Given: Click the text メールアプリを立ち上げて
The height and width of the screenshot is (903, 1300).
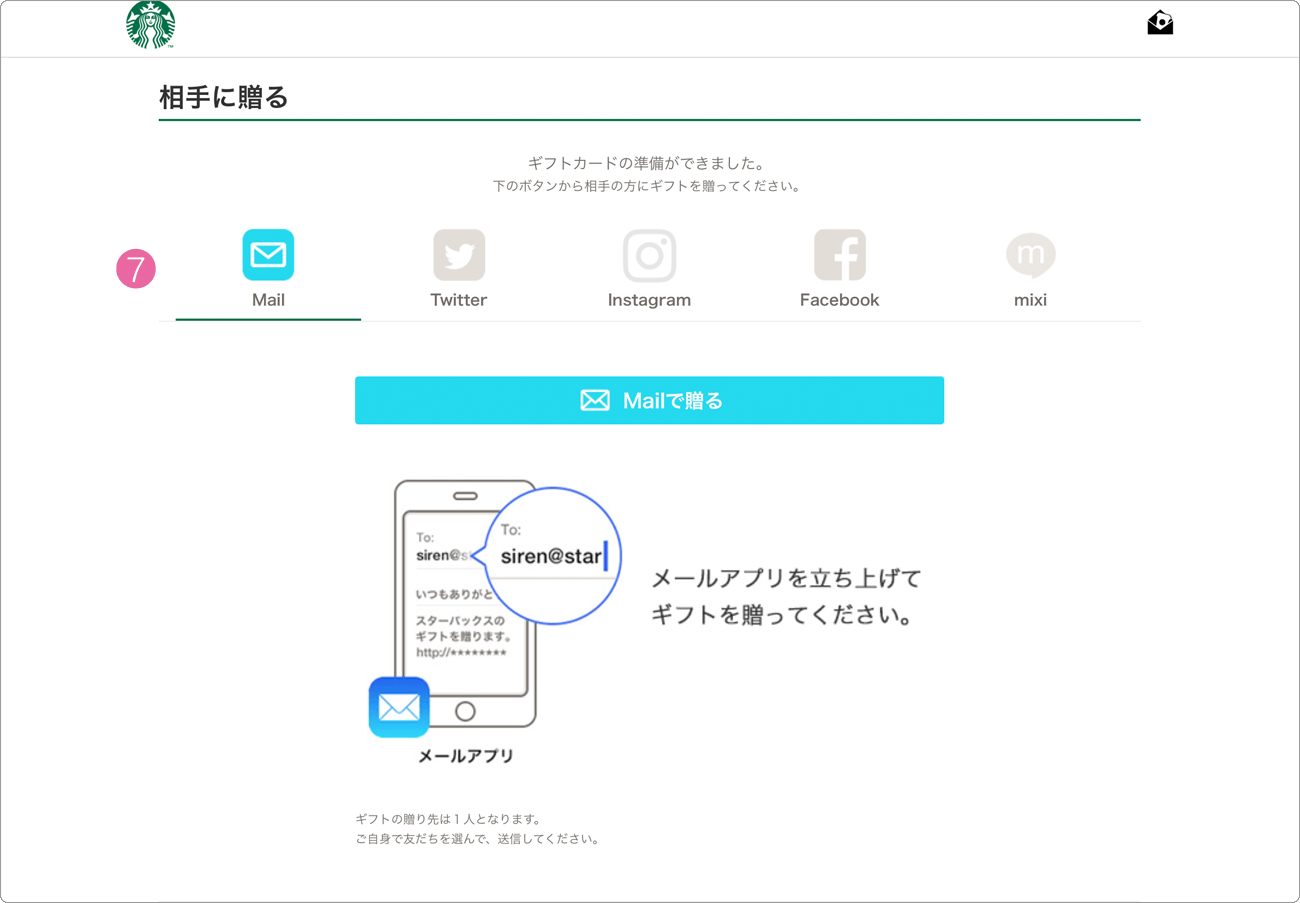Looking at the screenshot, I should pos(786,579).
